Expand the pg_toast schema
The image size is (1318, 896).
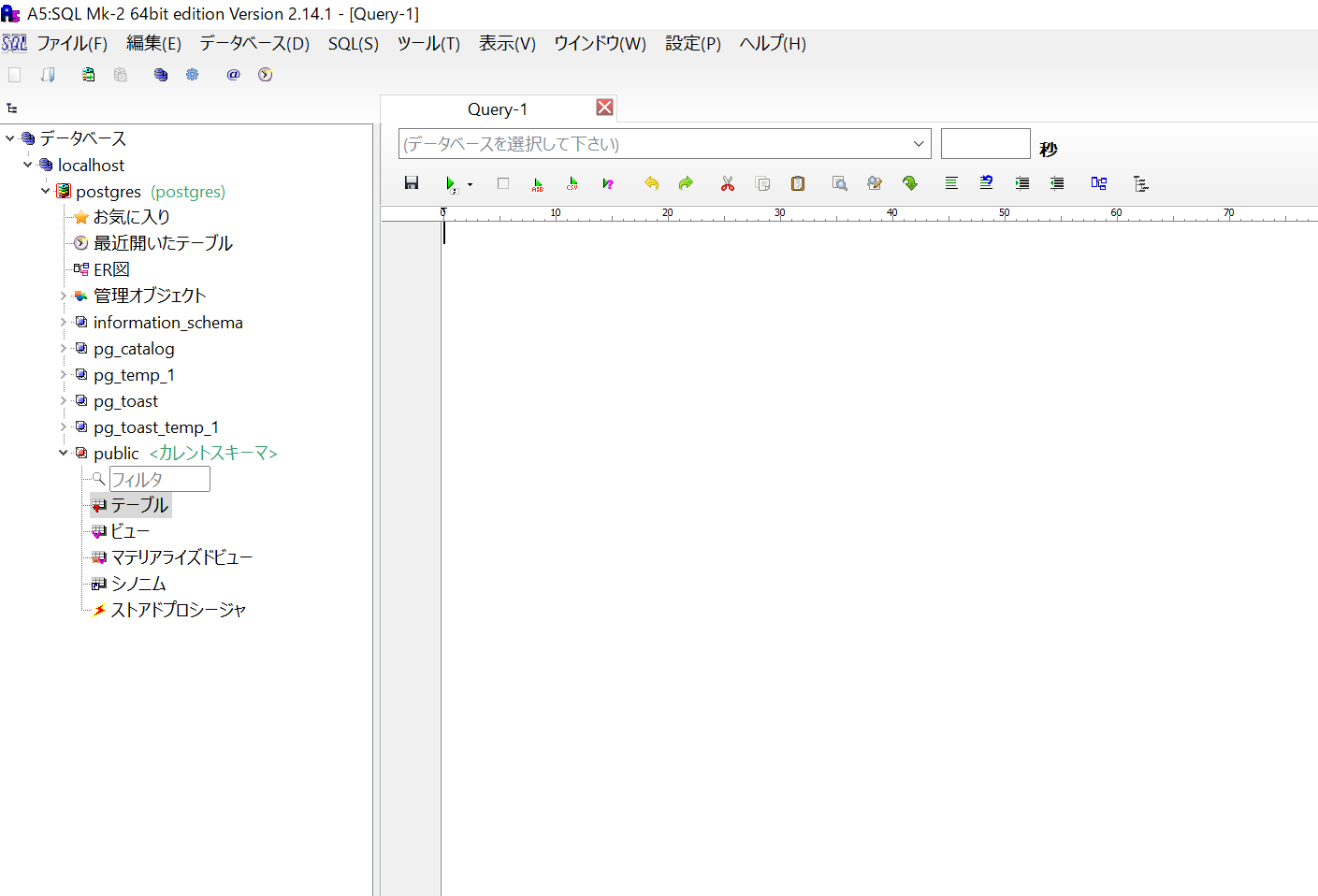pos(64,400)
